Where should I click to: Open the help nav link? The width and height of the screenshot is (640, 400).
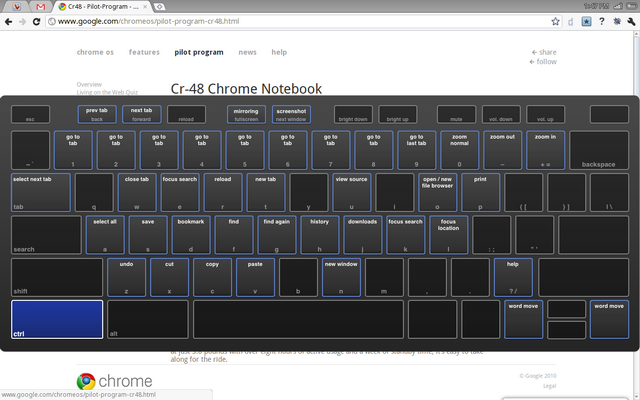279,52
